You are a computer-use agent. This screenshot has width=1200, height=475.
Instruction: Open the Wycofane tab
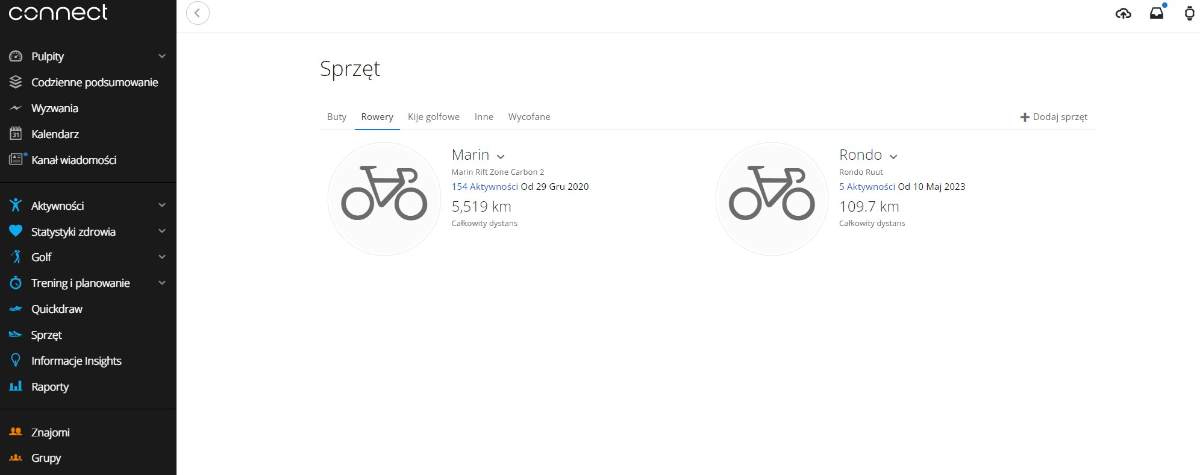pyautogui.click(x=529, y=117)
